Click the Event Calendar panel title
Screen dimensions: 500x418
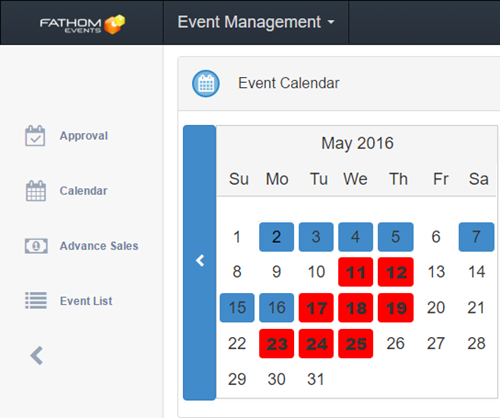click(x=289, y=83)
